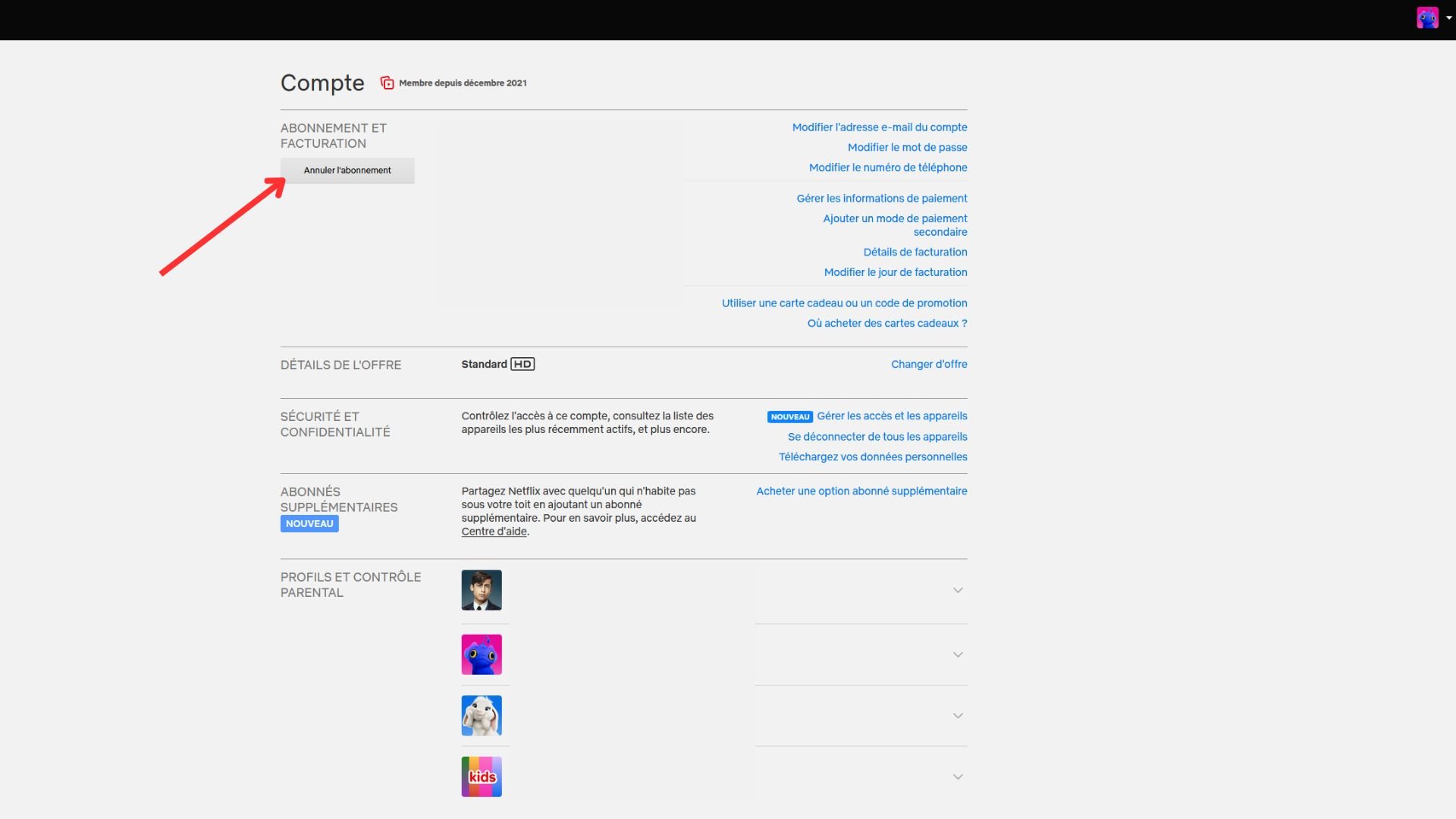Open Utiliser une carte cadeau ou code promotion
This screenshot has height=819, width=1456.
coord(844,303)
